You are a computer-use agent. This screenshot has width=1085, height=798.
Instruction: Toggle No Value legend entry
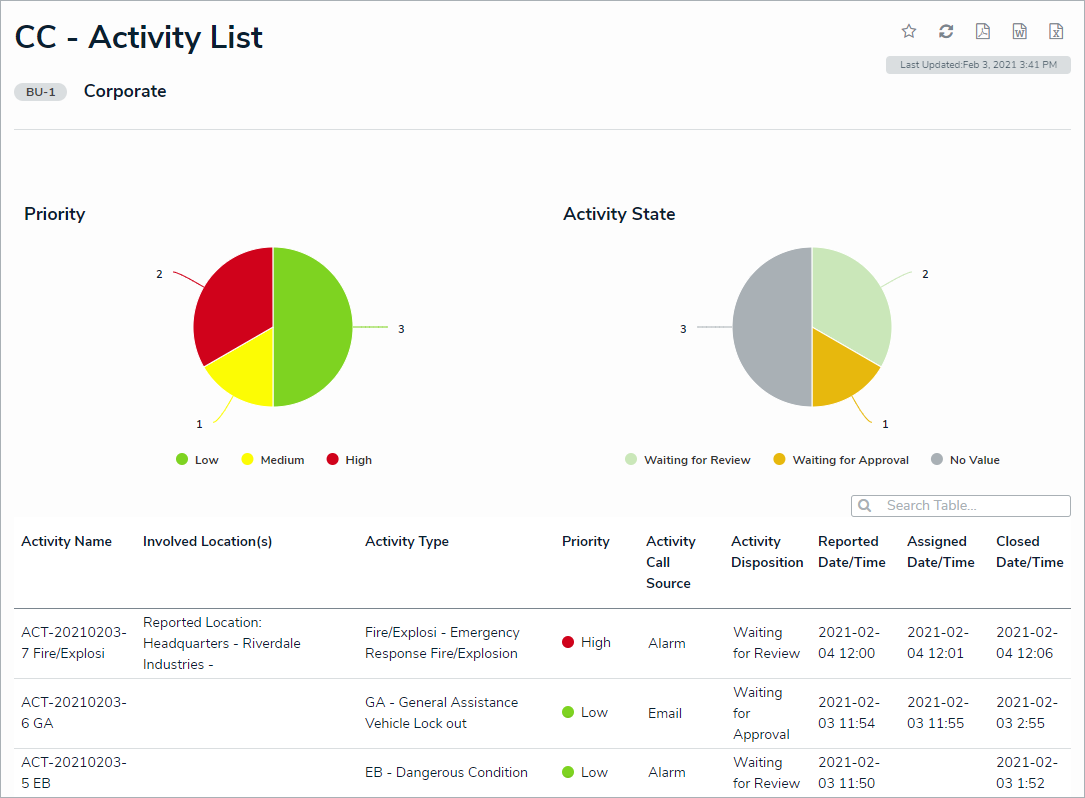tap(965, 460)
